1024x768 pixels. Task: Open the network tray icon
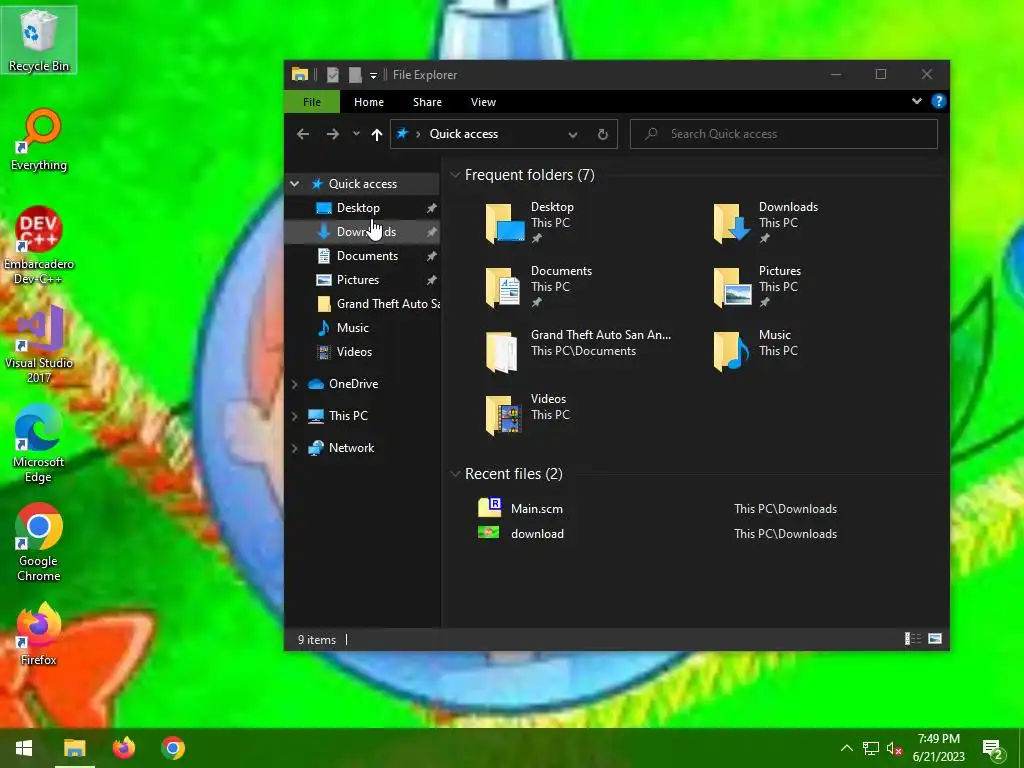coord(871,748)
